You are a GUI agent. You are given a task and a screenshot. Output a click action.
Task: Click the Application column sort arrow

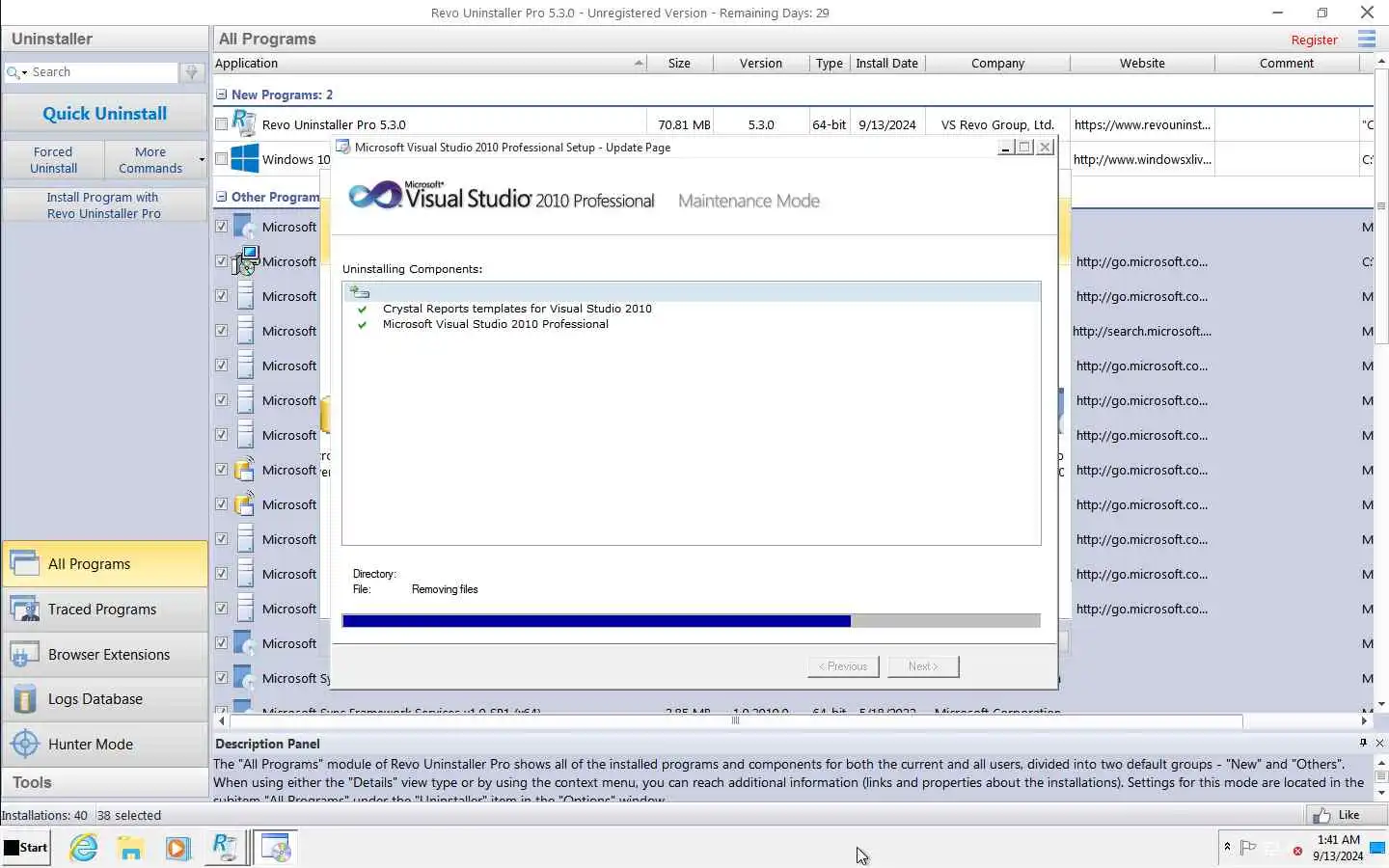[638, 63]
